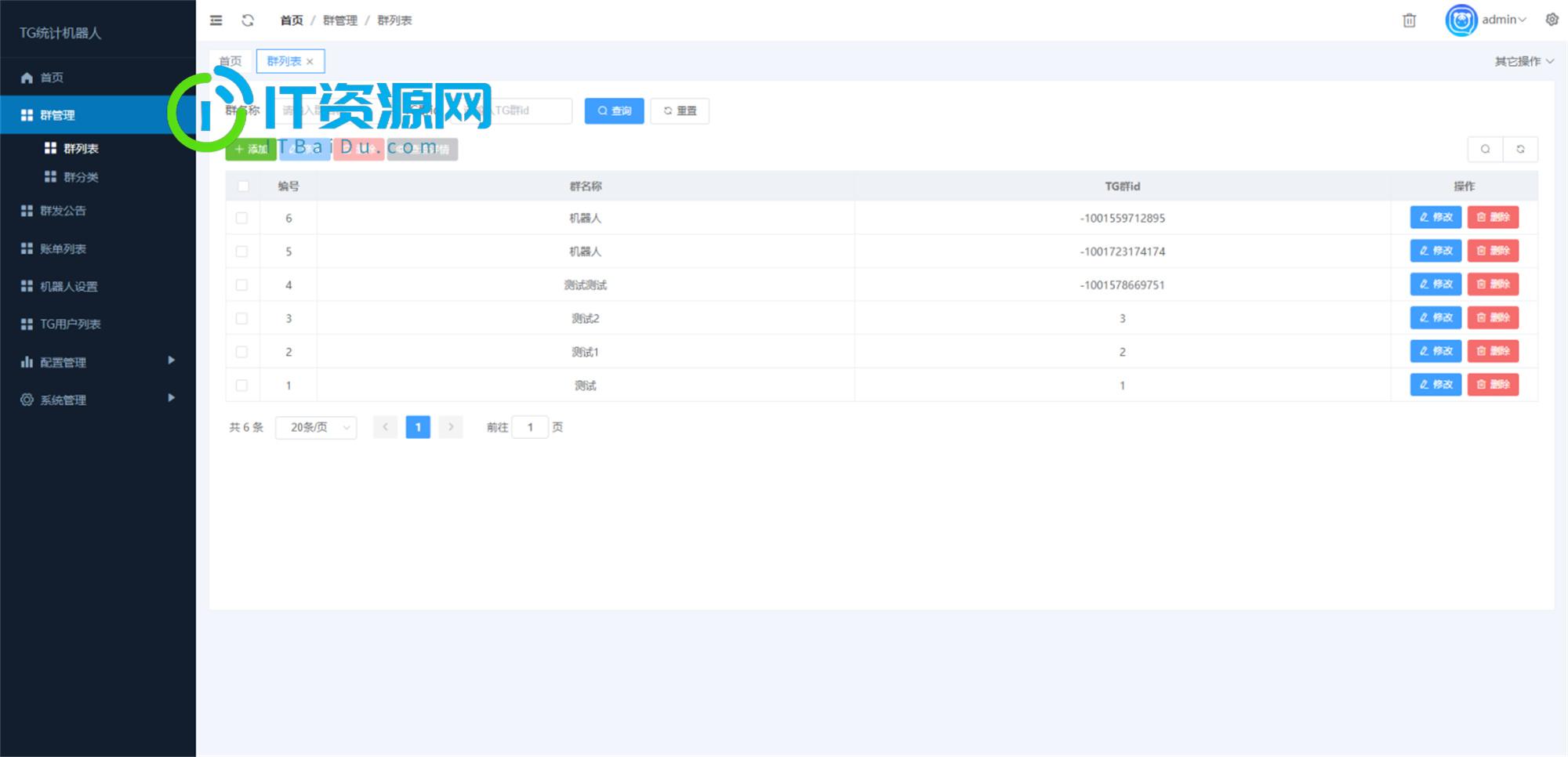This screenshot has height=757, width=1568.
Task: Edit the 测试1 group row
Action: (x=1436, y=351)
